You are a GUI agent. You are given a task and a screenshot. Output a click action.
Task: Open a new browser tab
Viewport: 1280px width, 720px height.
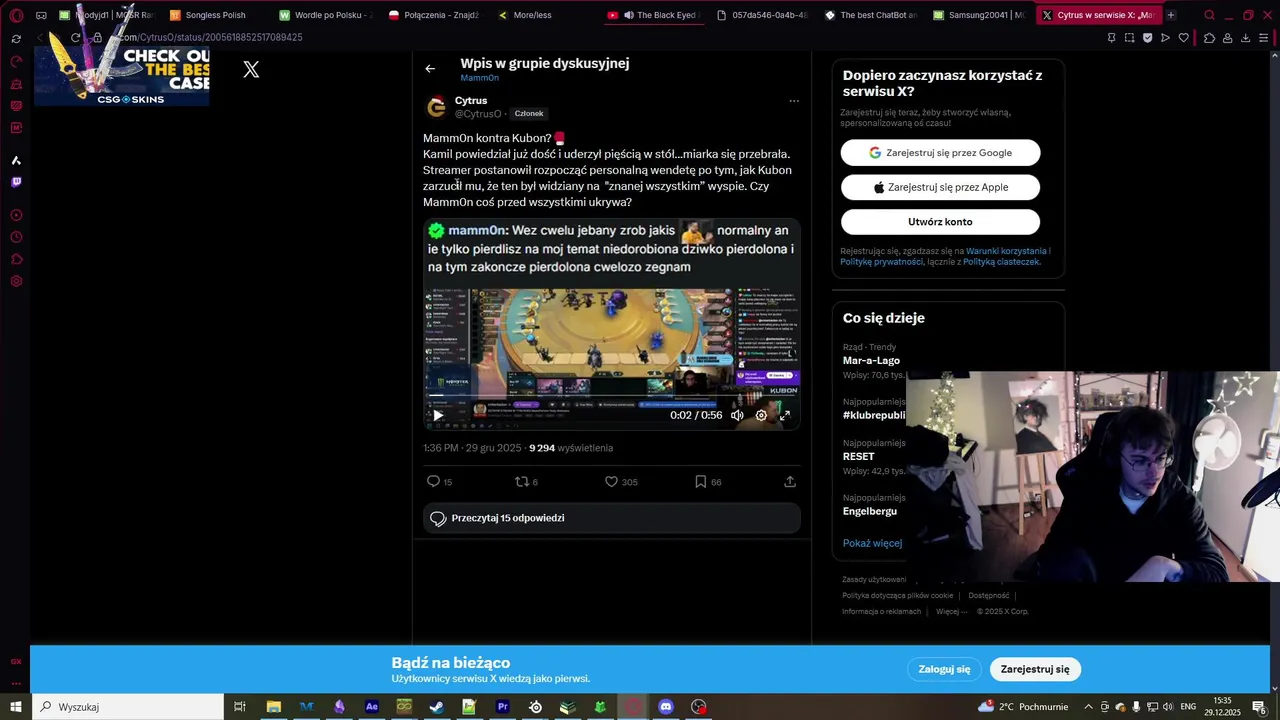pos(1171,15)
